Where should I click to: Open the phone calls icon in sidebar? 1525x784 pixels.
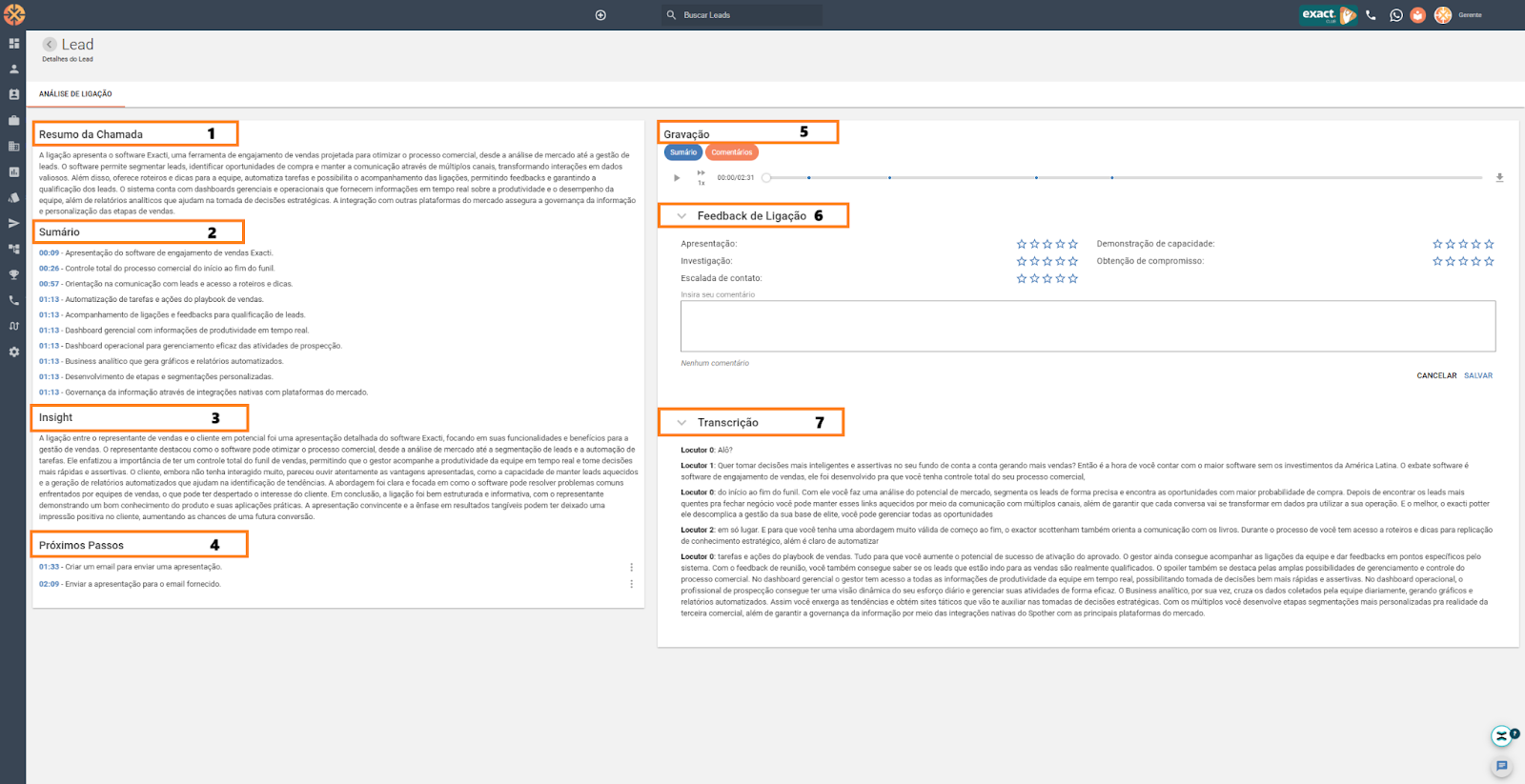click(x=14, y=301)
